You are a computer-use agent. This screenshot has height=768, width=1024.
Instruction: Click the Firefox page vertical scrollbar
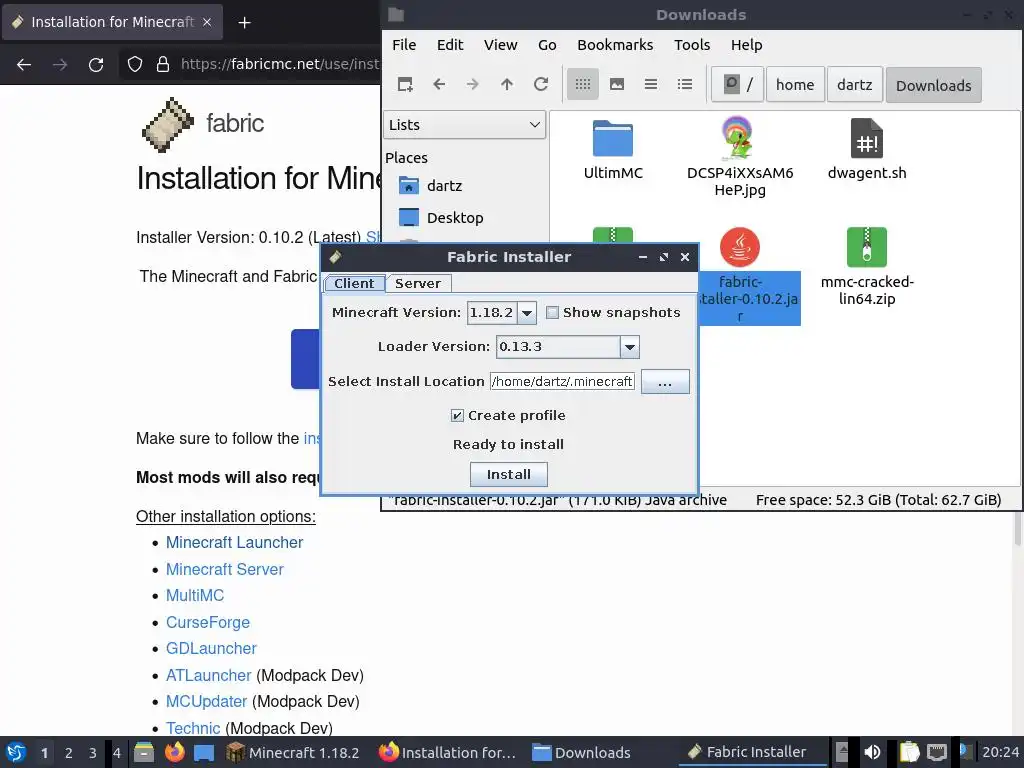pos(1017,529)
